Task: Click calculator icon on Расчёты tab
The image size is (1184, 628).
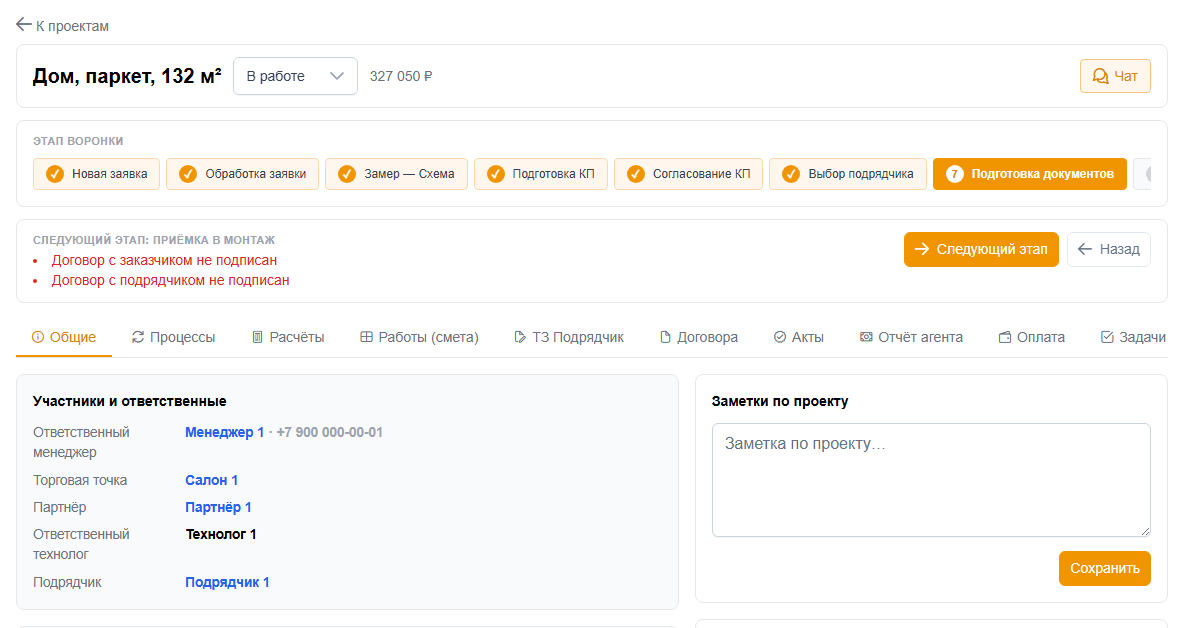Action: [x=257, y=337]
